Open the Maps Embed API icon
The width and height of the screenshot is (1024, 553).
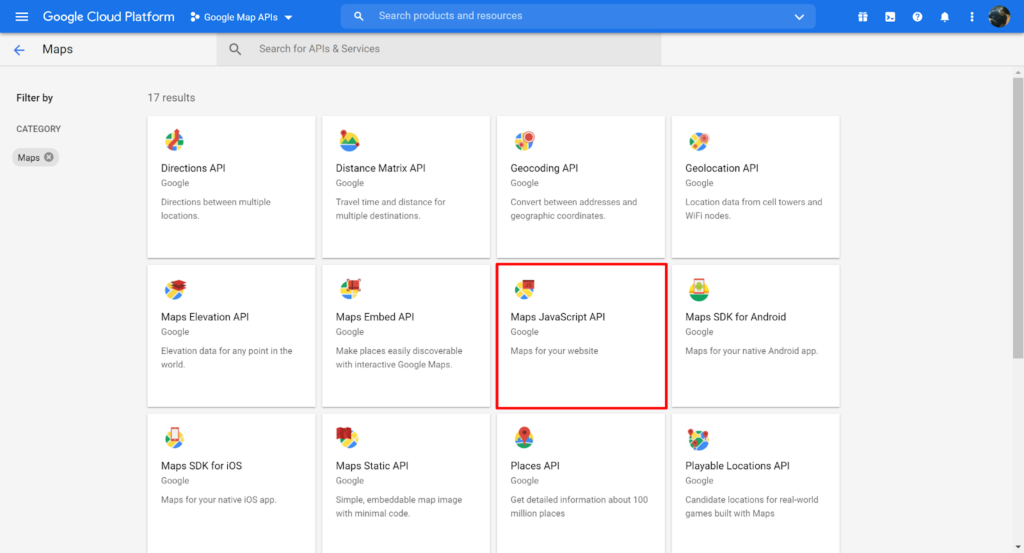pos(350,289)
